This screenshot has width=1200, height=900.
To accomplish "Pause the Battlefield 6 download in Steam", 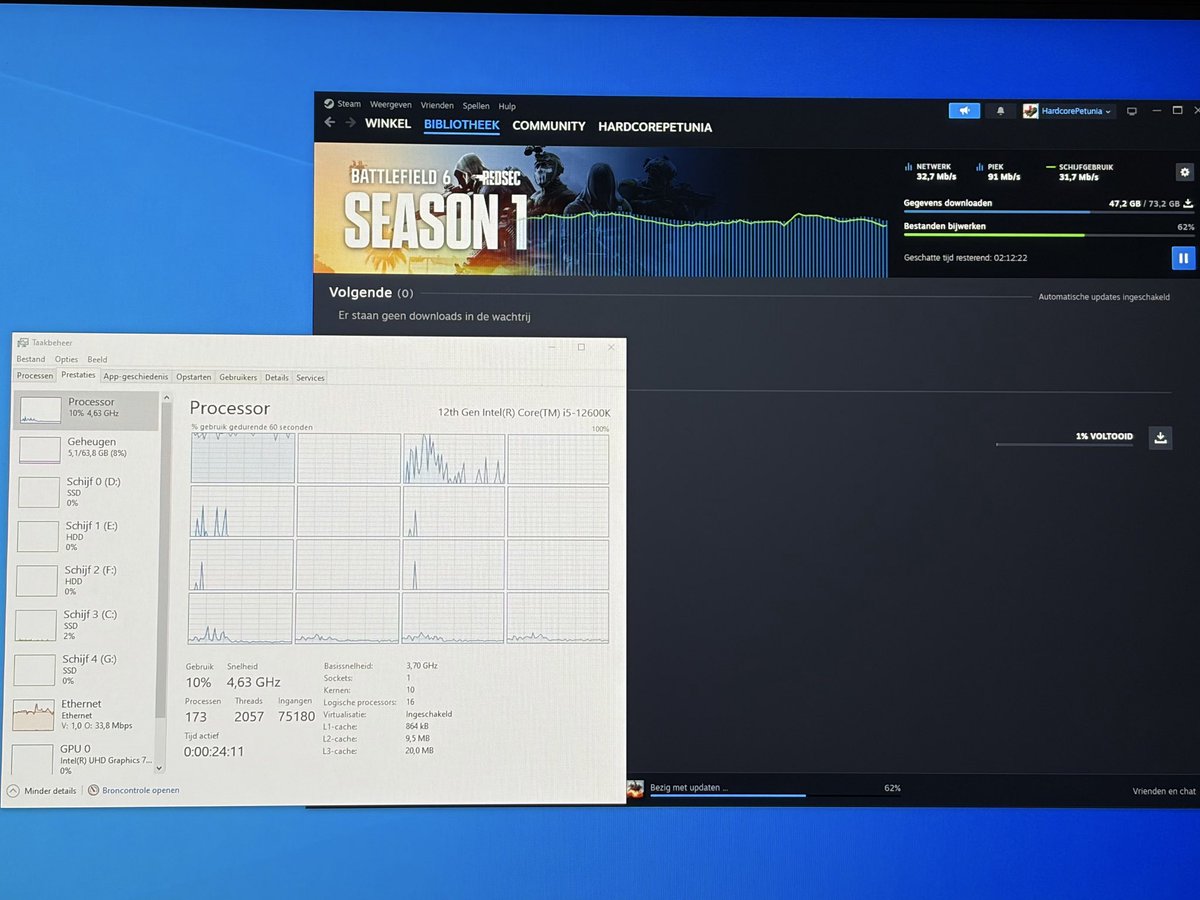I will coord(1182,258).
